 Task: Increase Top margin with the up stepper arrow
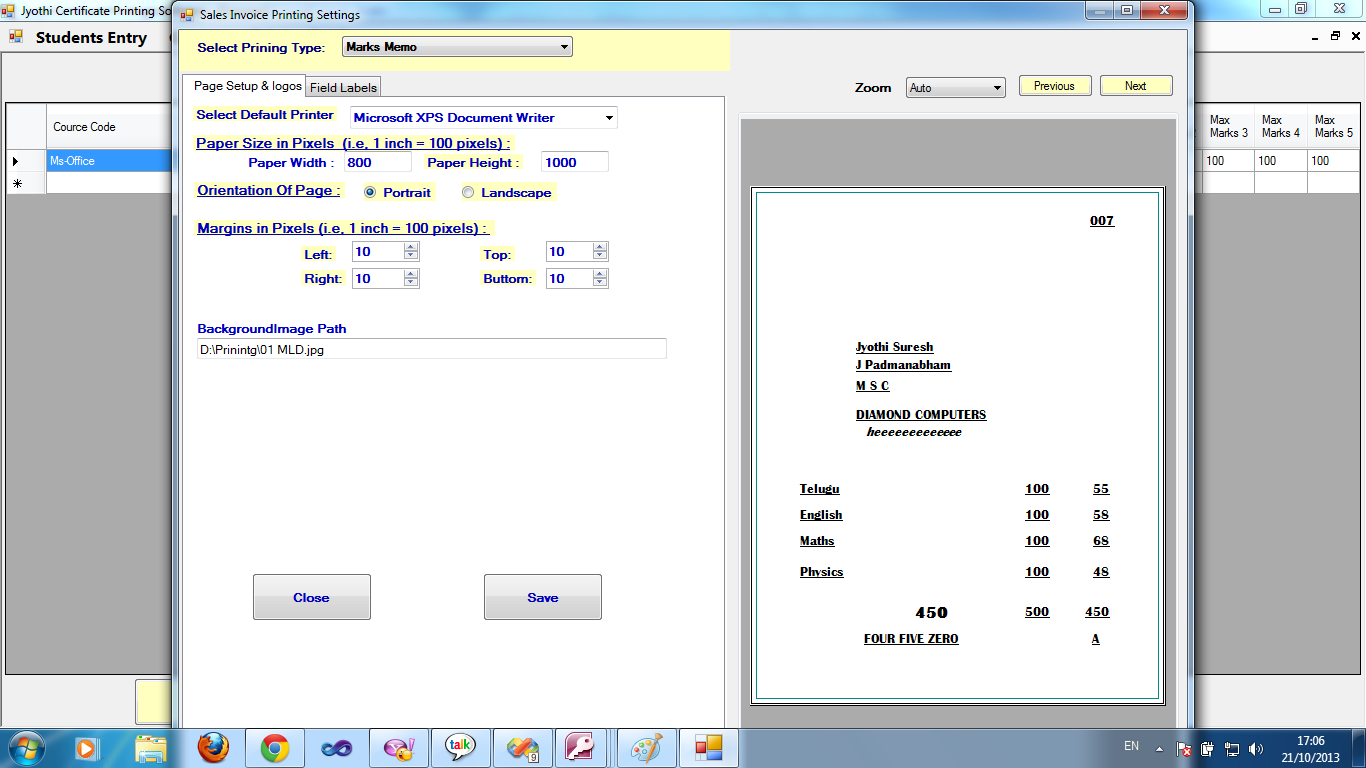(601, 246)
